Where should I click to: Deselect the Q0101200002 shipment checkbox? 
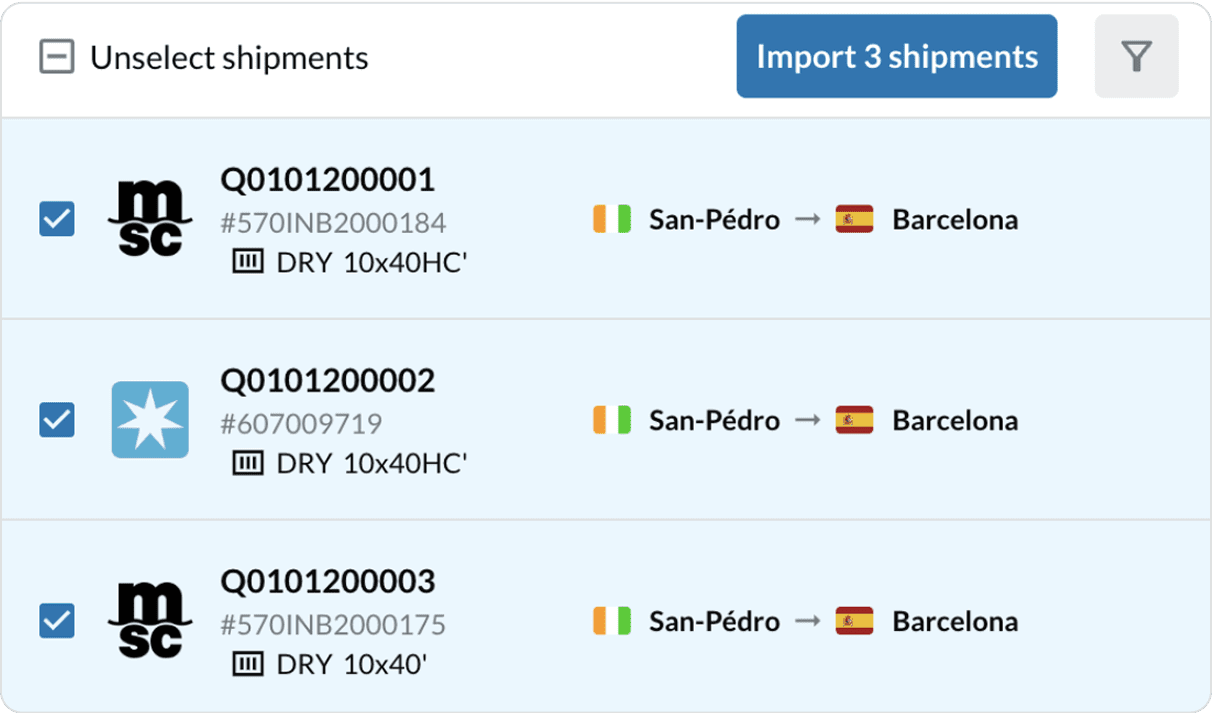56,420
